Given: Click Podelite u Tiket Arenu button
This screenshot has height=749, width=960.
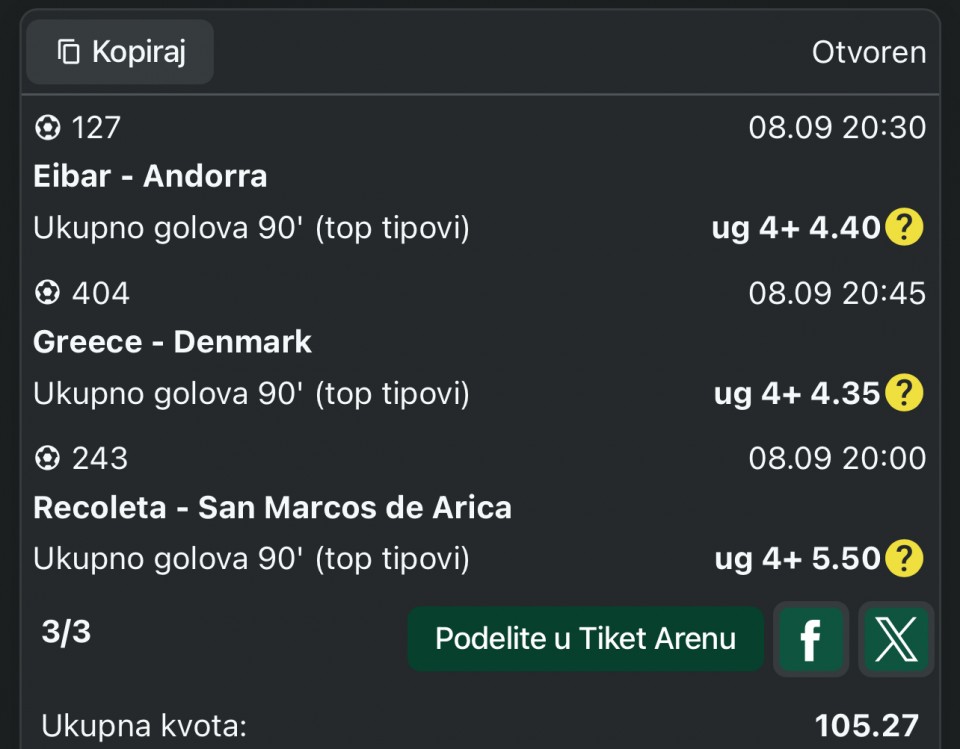Looking at the screenshot, I should pyautogui.click(x=585, y=639).
